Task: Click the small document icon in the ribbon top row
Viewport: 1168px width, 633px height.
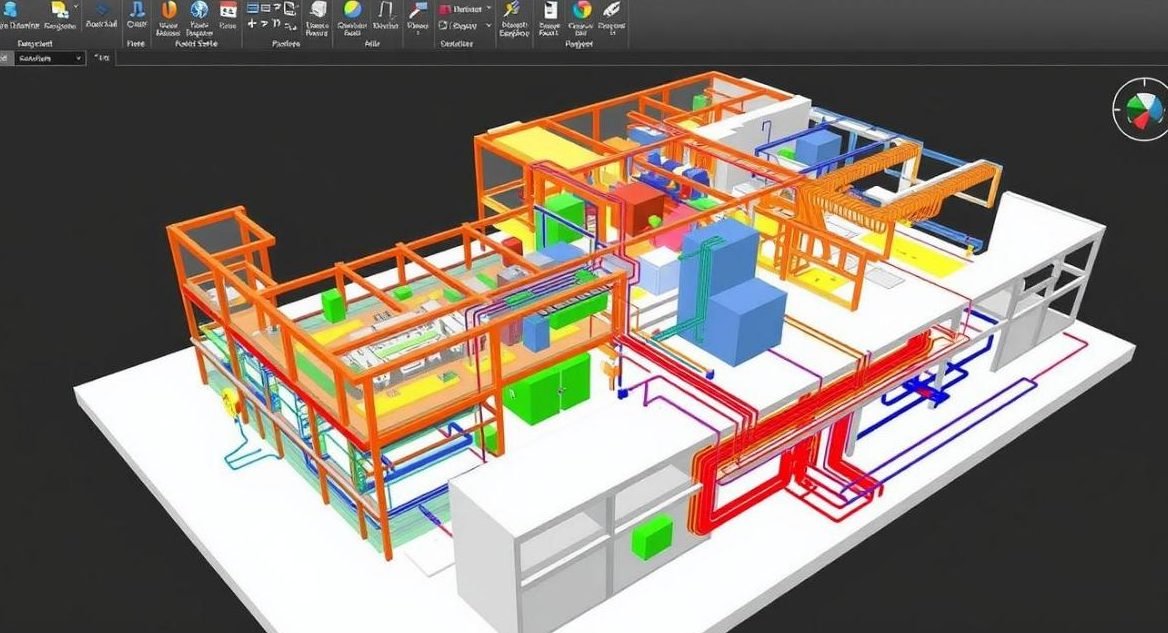Action: 290,8
